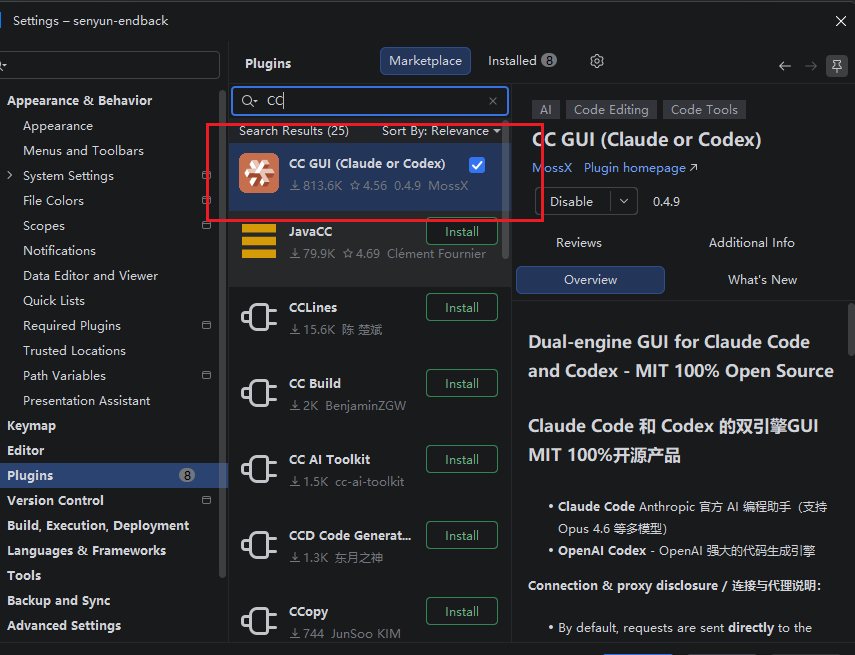Screen dimensions: 855x655
Task: Click the plugin description scrollbar
Action: 851,330
